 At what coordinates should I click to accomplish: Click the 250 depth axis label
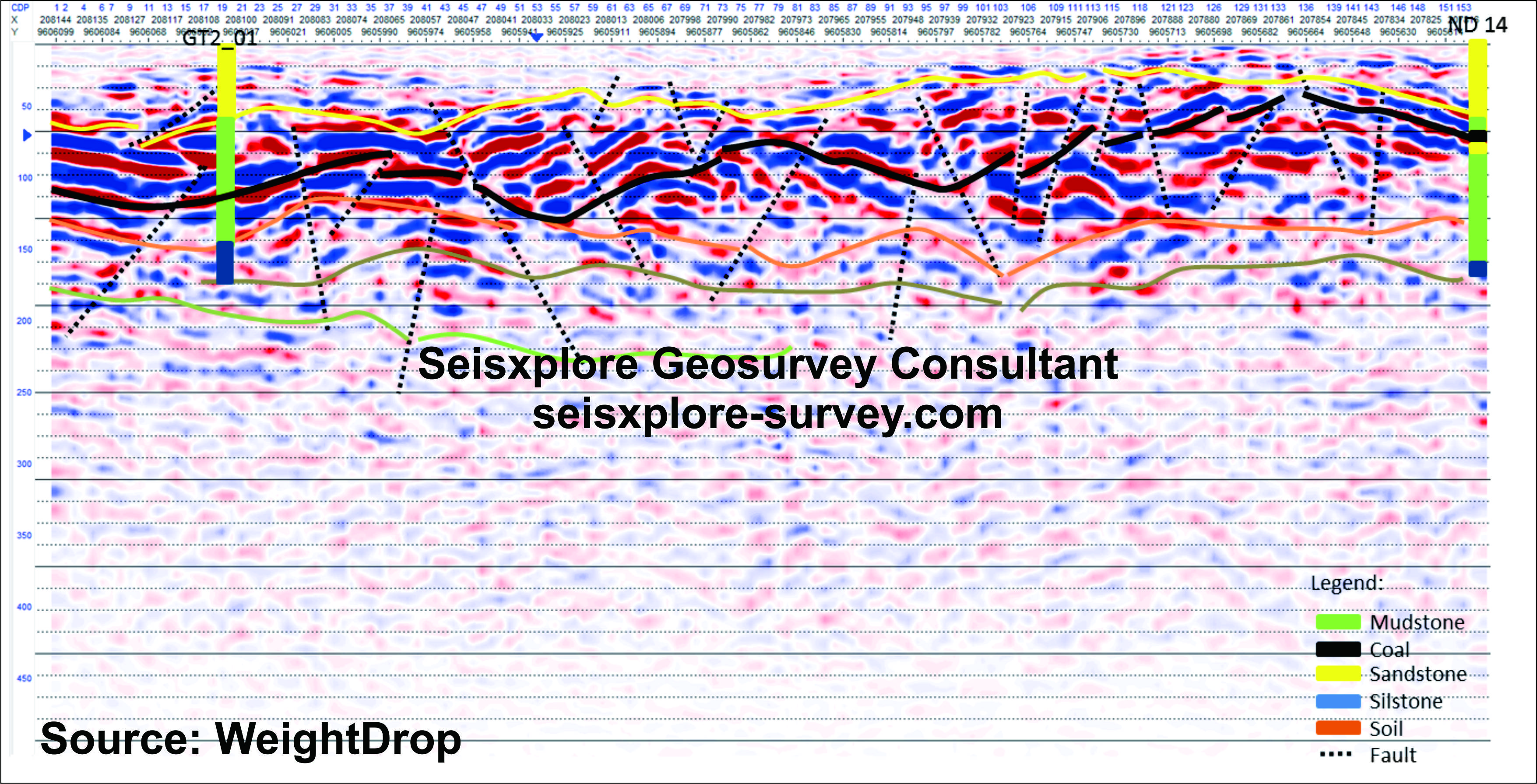point(24,393)
